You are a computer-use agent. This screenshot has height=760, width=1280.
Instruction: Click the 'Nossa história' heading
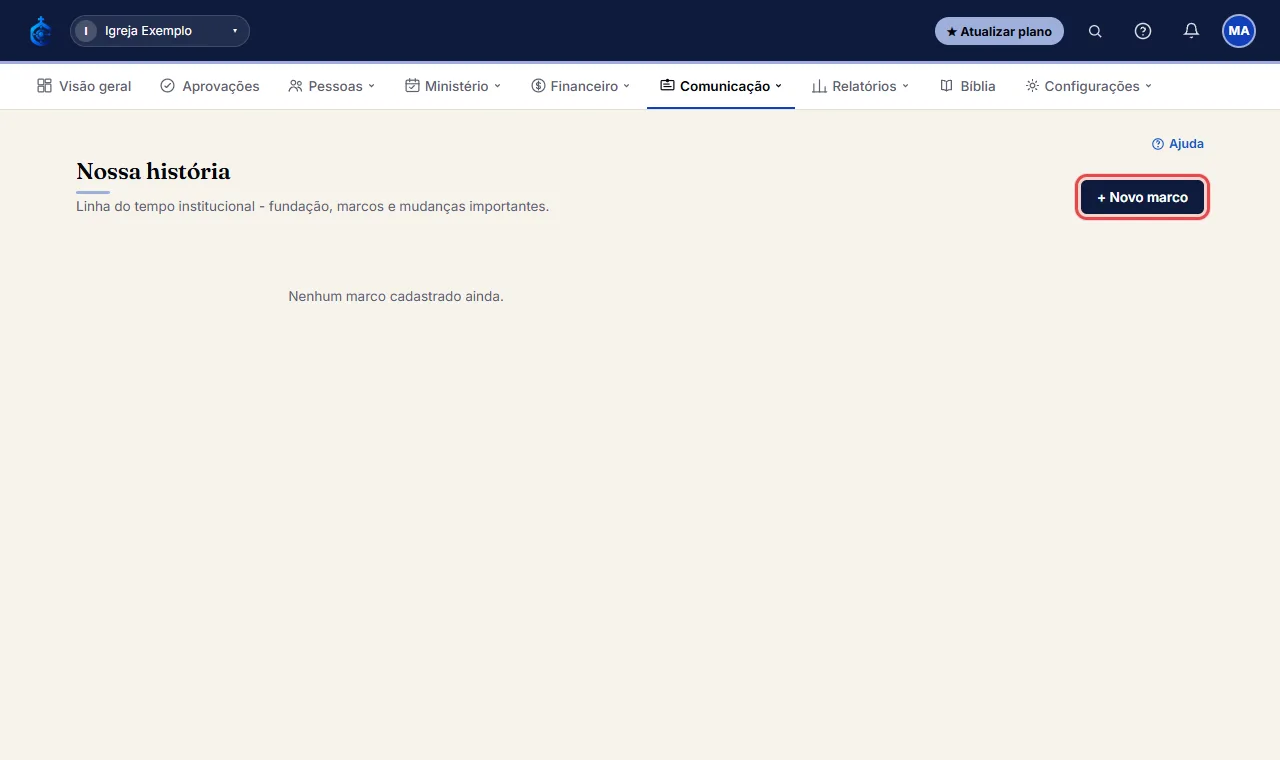pos(153,172)
